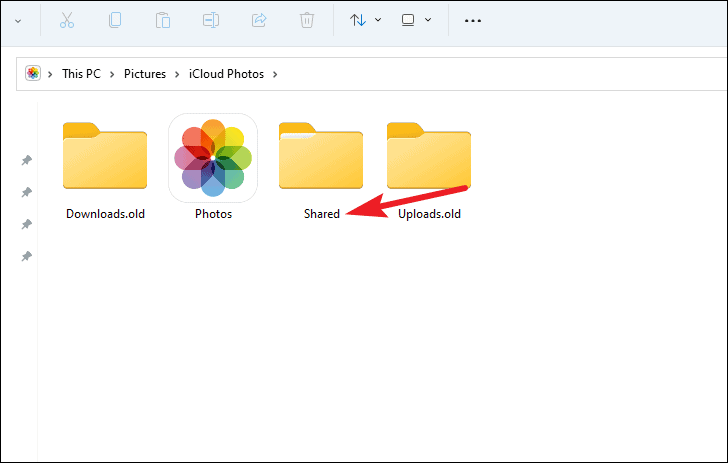Select the Uploads.old folder icon
Viewport: 728px width, 463px height.
click(429, 156)
